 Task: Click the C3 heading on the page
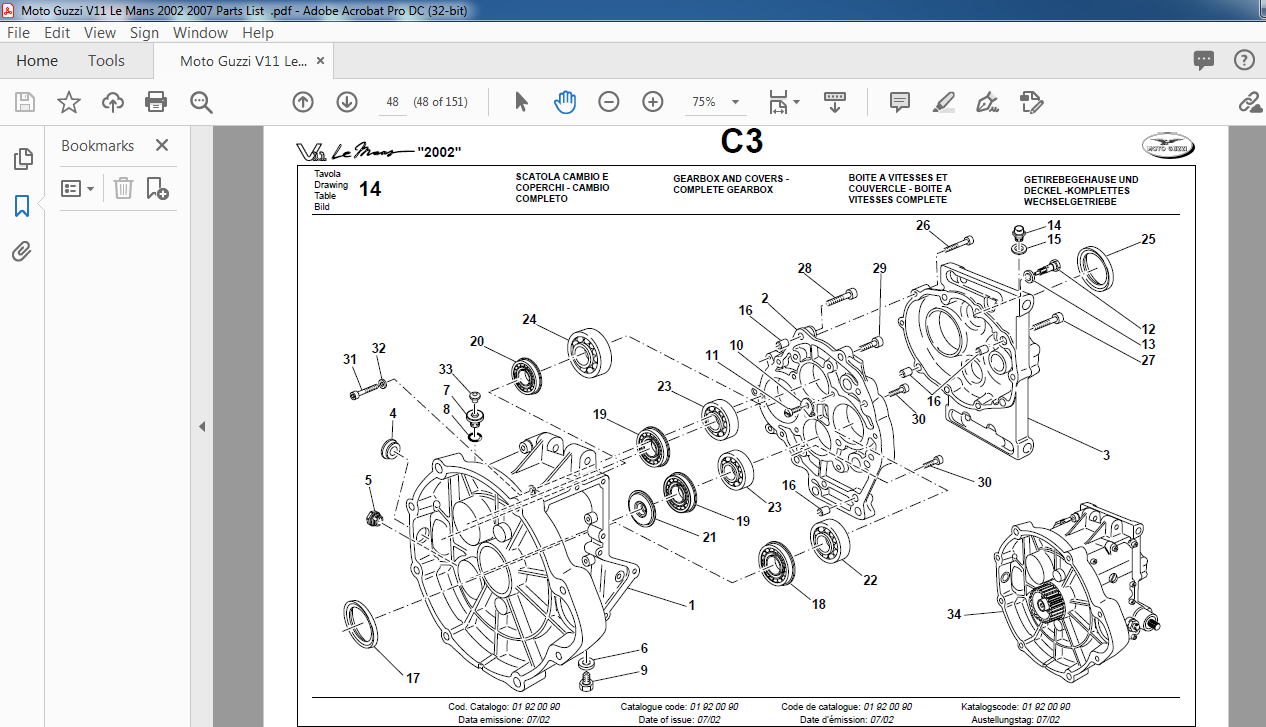pyautogui.click(x=742, y=143)
